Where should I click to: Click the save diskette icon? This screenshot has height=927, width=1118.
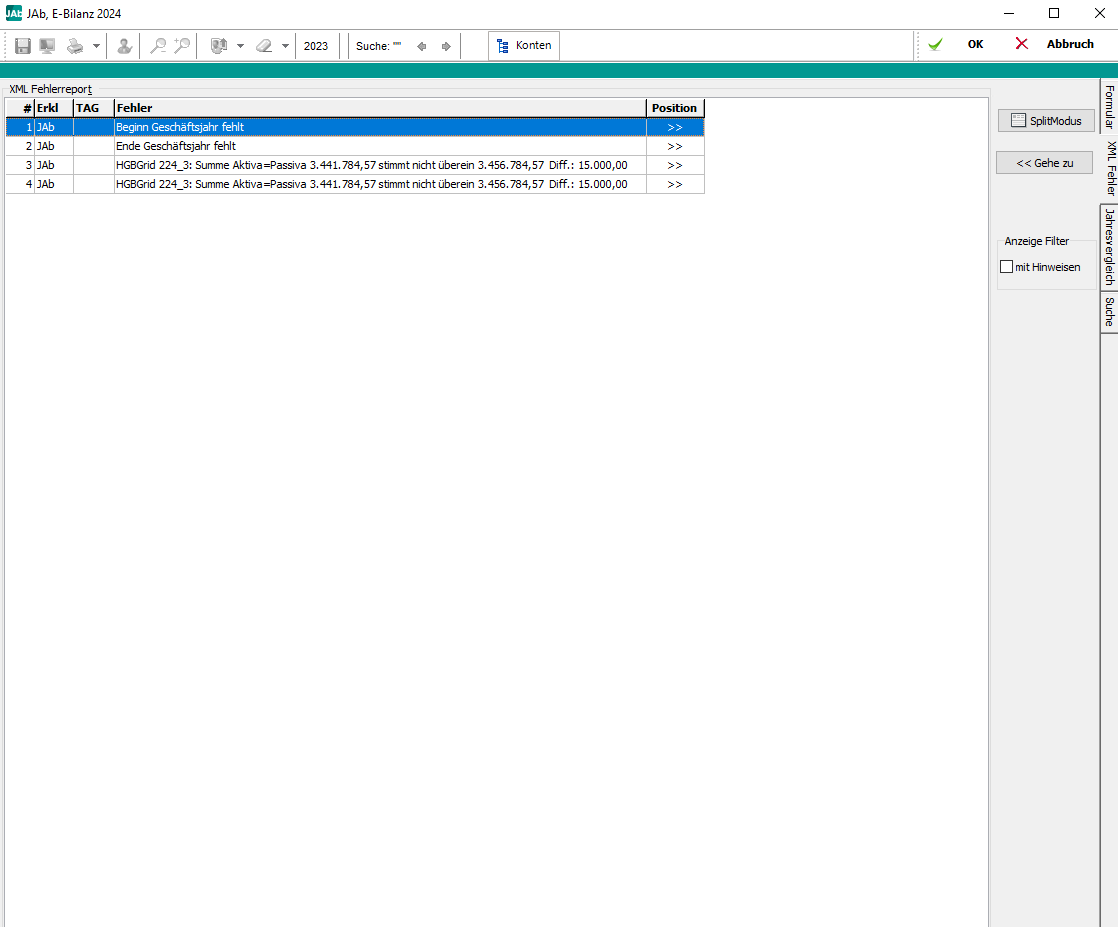22,46
